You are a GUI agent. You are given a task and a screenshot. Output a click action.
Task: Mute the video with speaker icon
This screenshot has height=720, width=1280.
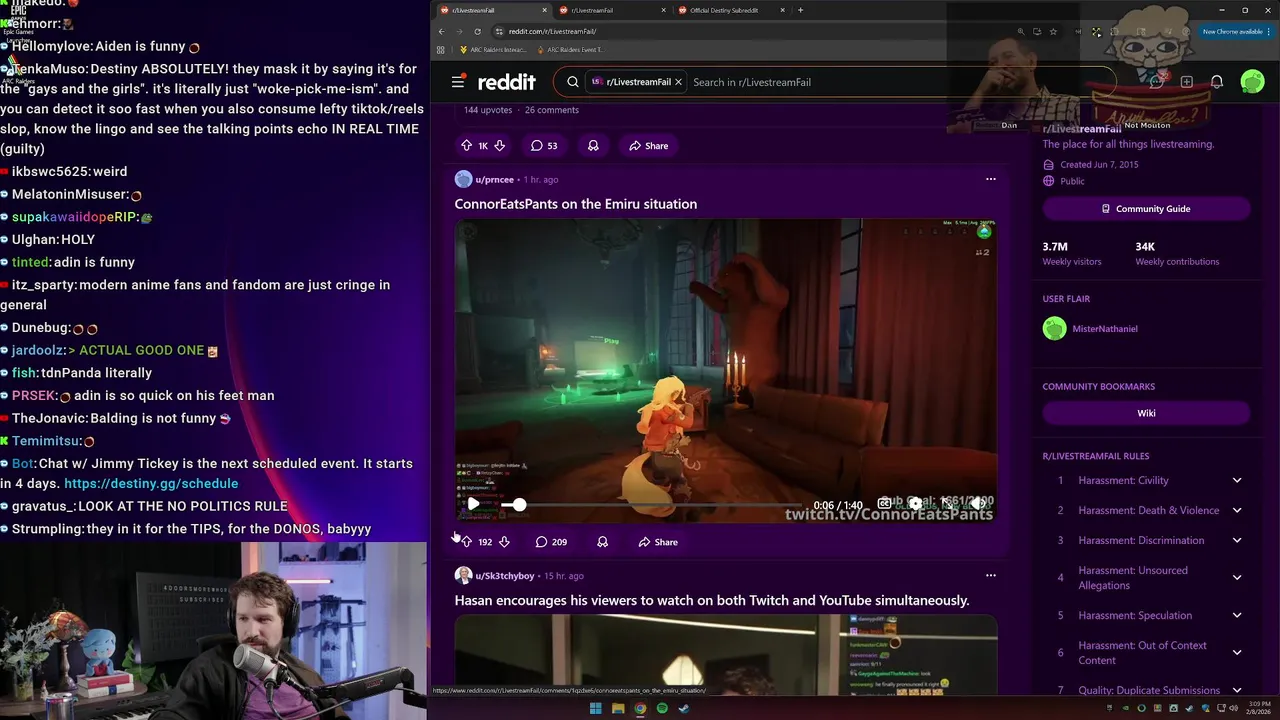977,504
